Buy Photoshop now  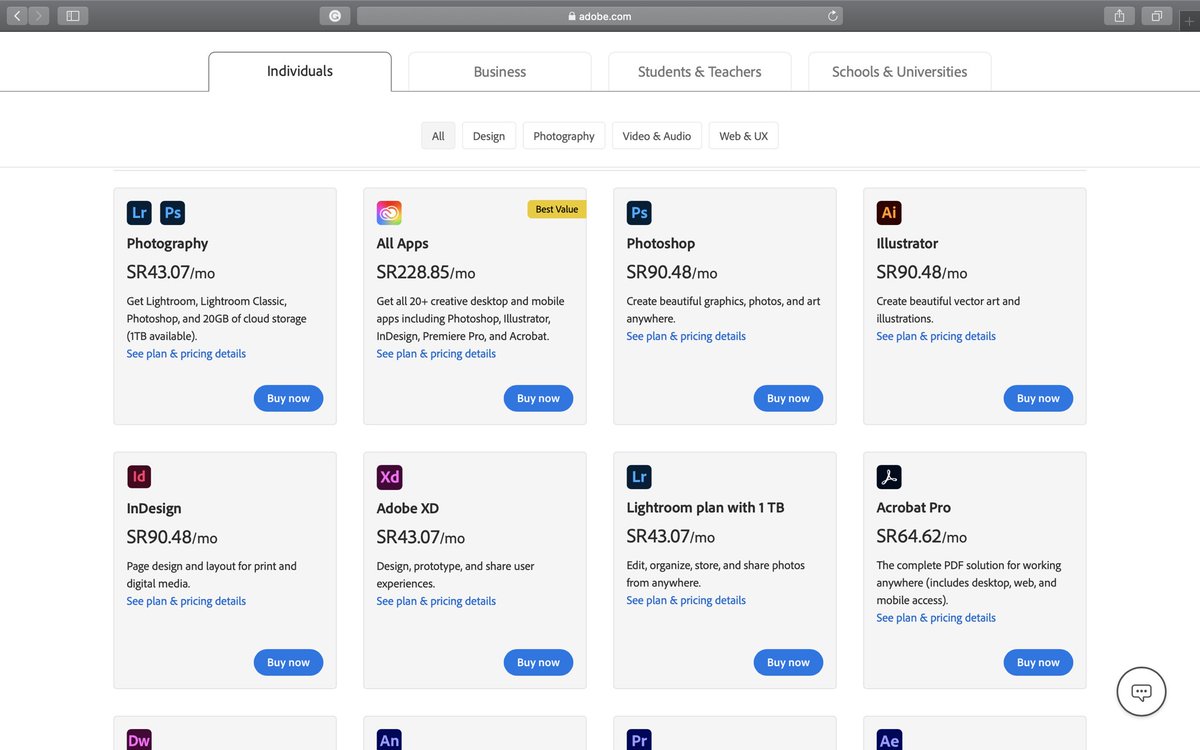788,398
